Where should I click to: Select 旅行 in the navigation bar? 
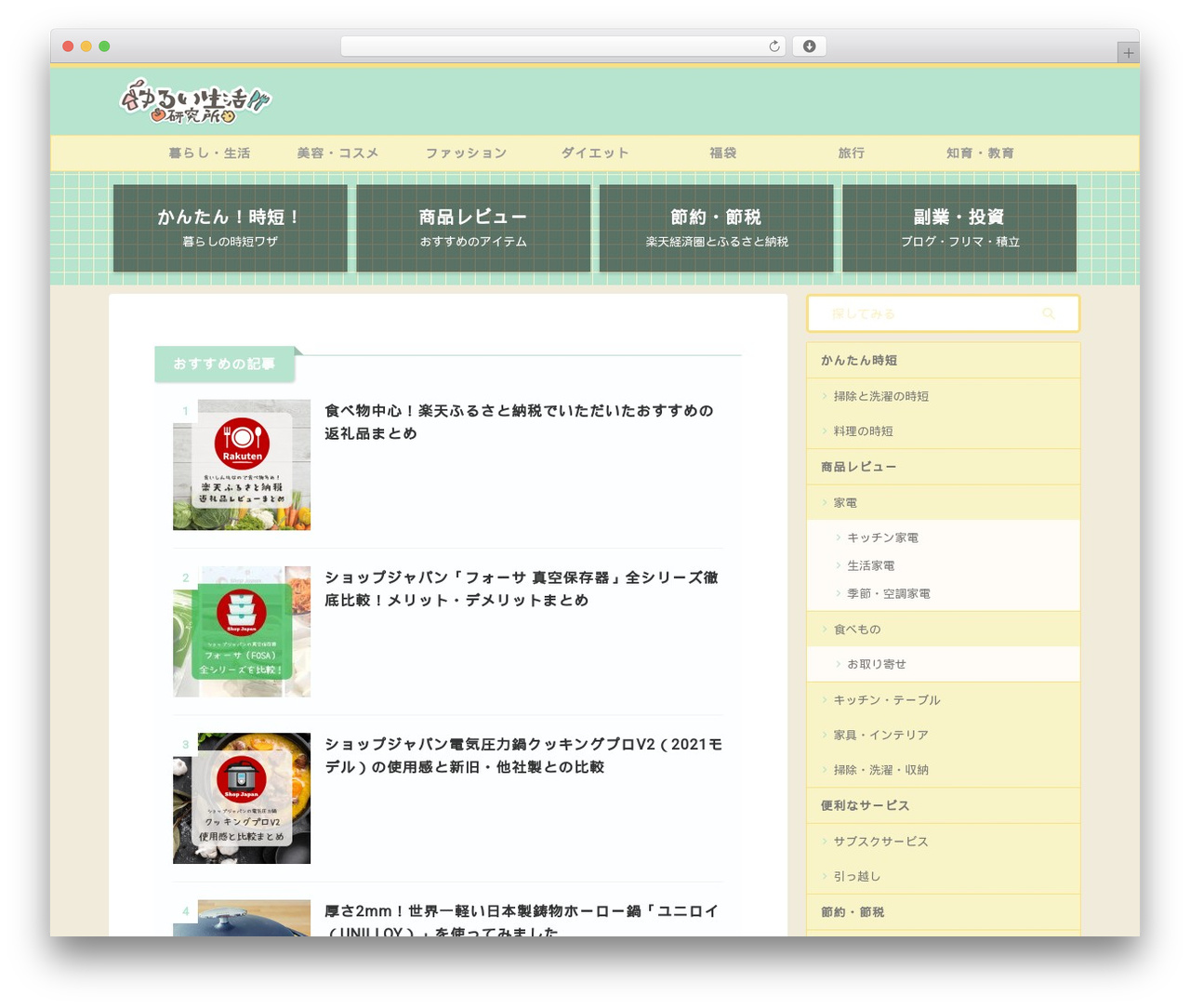tap(852, 153)
